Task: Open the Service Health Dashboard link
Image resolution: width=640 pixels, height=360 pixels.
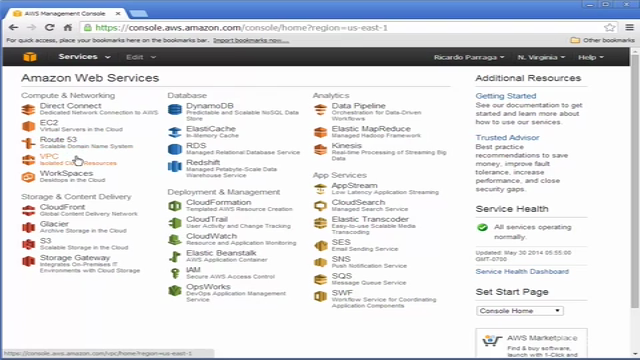Action: click(522, 271)
